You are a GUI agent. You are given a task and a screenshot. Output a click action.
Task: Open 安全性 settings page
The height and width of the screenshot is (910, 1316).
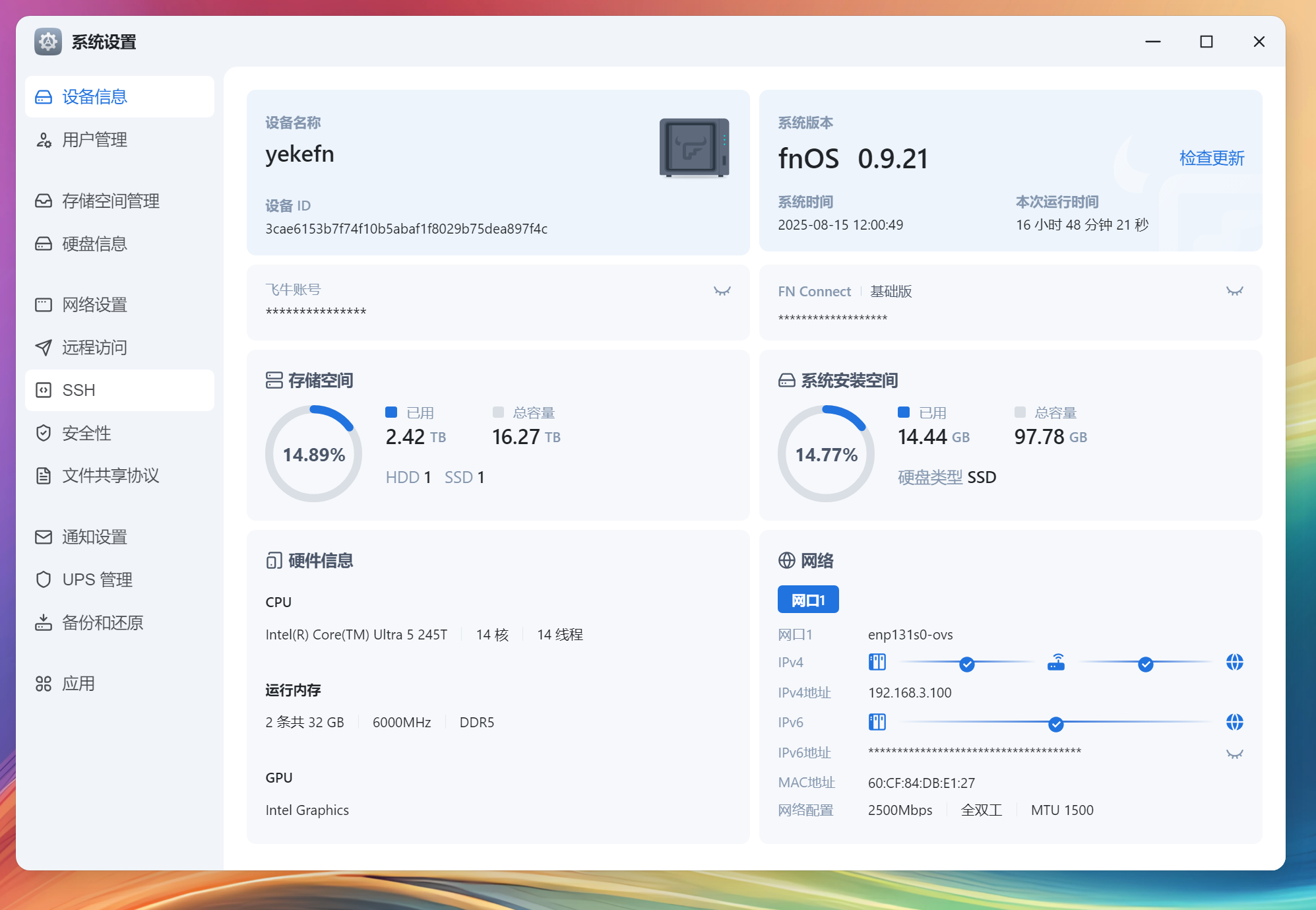click(119, 433)
